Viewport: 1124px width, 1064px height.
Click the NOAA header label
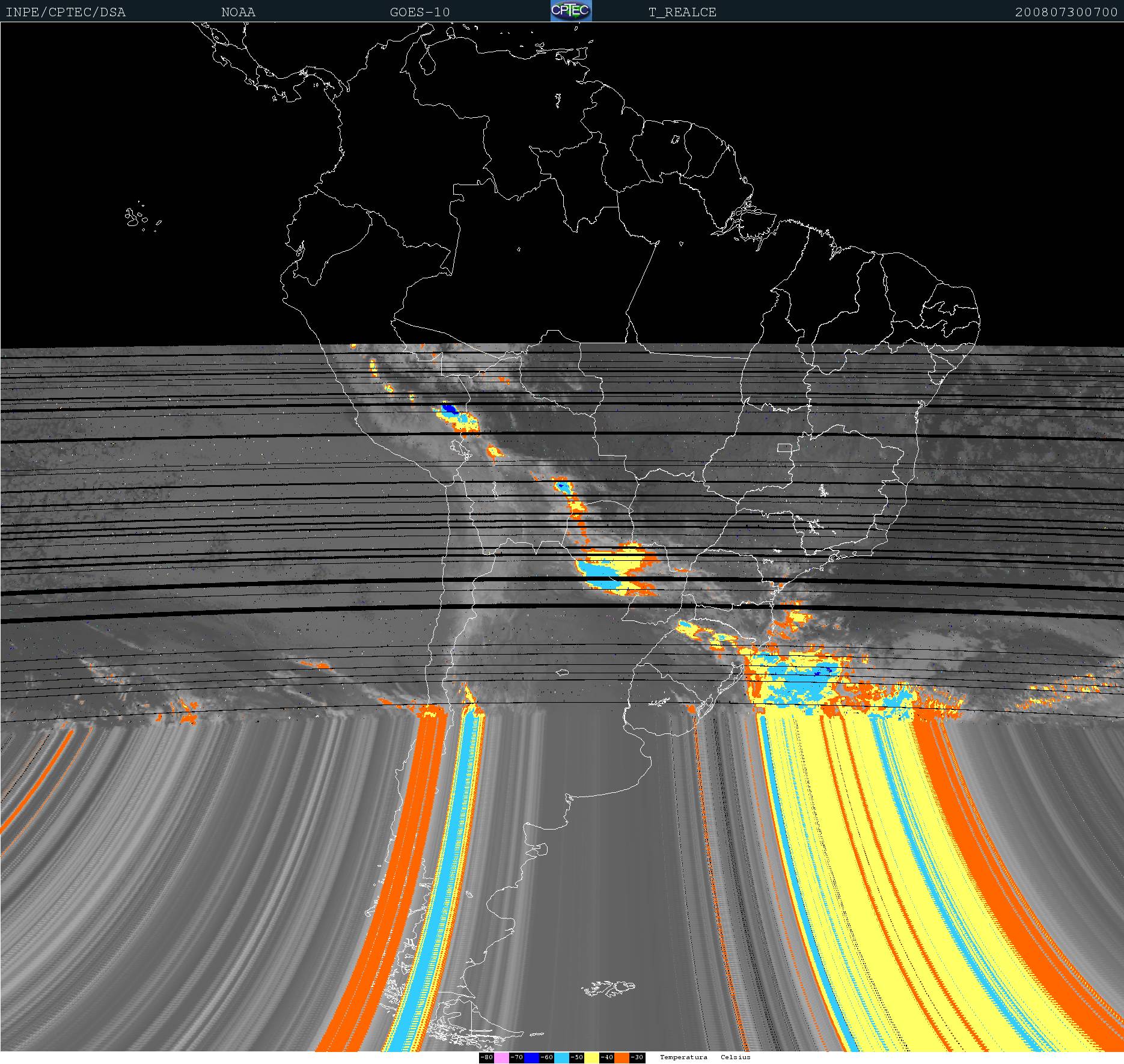[x=238, y=12]
